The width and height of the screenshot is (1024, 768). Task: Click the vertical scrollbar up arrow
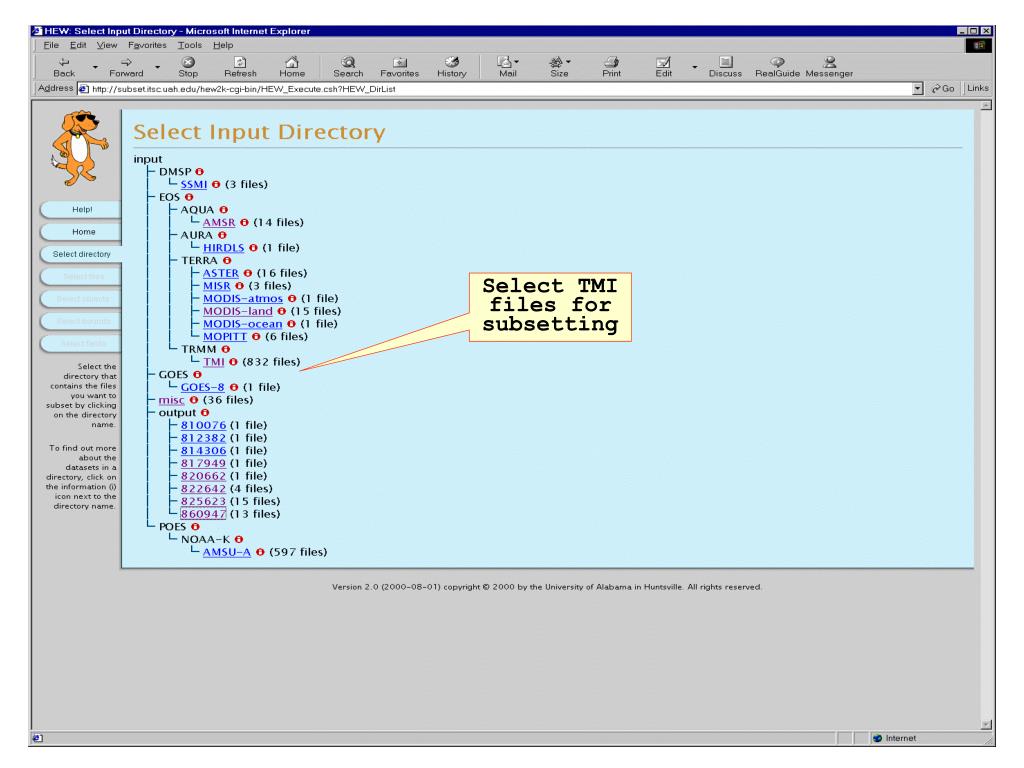pyautogui.click(x=986, y=105)
